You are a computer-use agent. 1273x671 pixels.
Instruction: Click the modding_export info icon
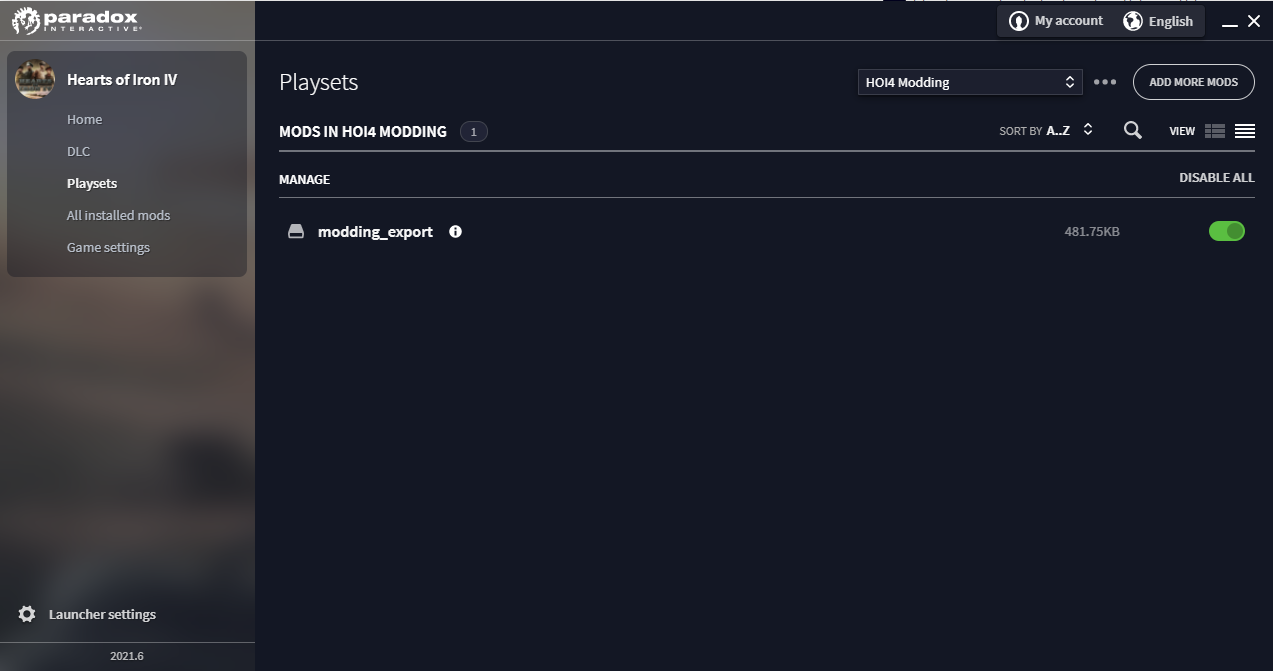[x=456, y=232]
